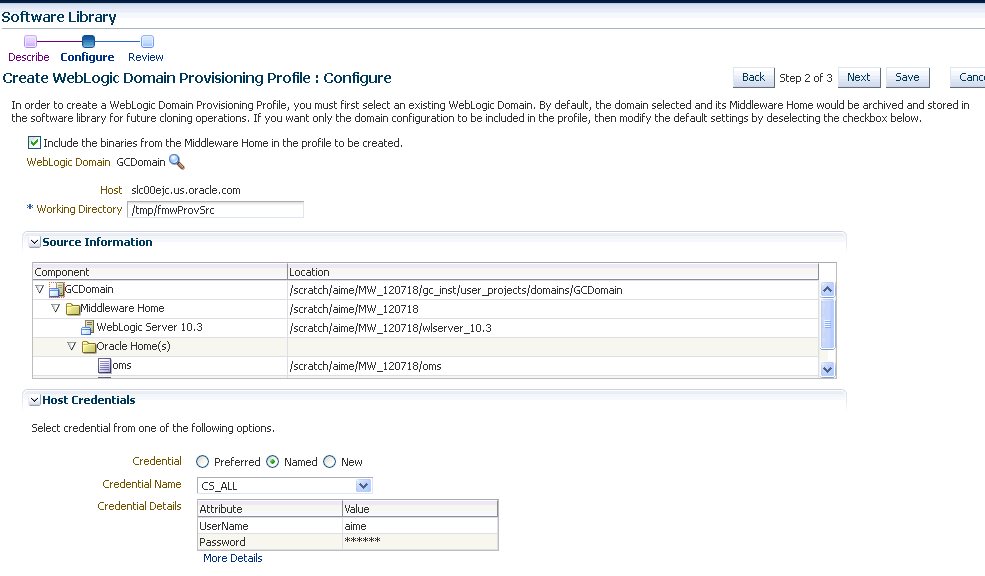Click the Component column header

[160, 272]
